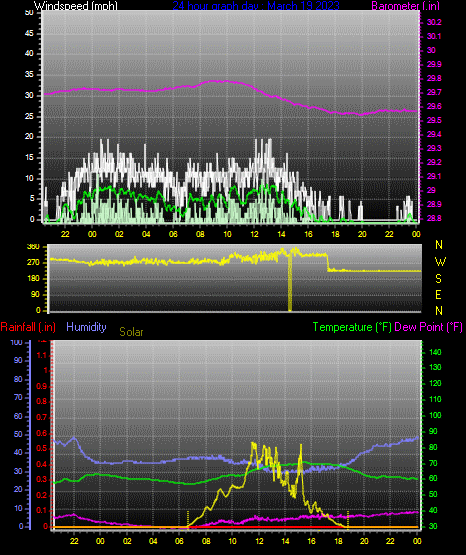466x555 pixels.
Task: Click the "Barometer (.in)" axis title
Action: (406, 6)
